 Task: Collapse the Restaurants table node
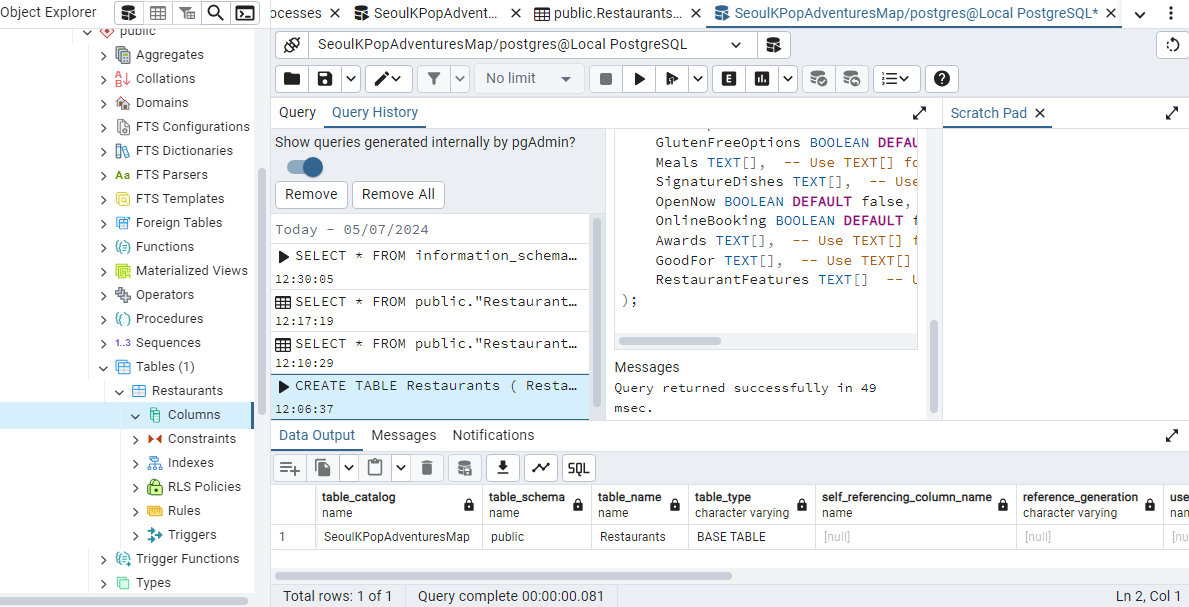tap(120, 391)
